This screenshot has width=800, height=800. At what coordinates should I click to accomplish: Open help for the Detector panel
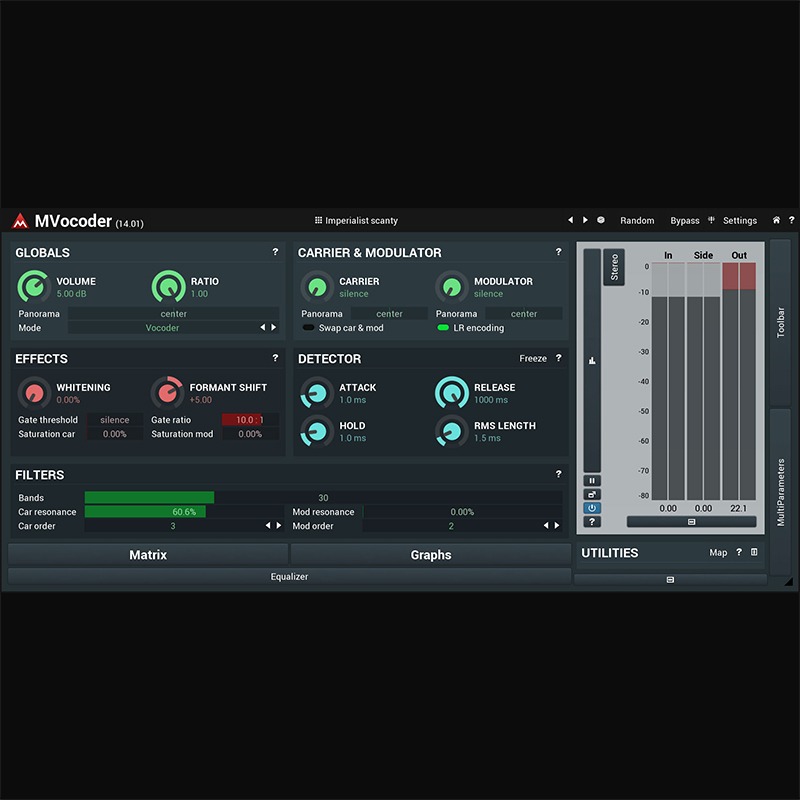pyautogui.click(x=559, y=358)
